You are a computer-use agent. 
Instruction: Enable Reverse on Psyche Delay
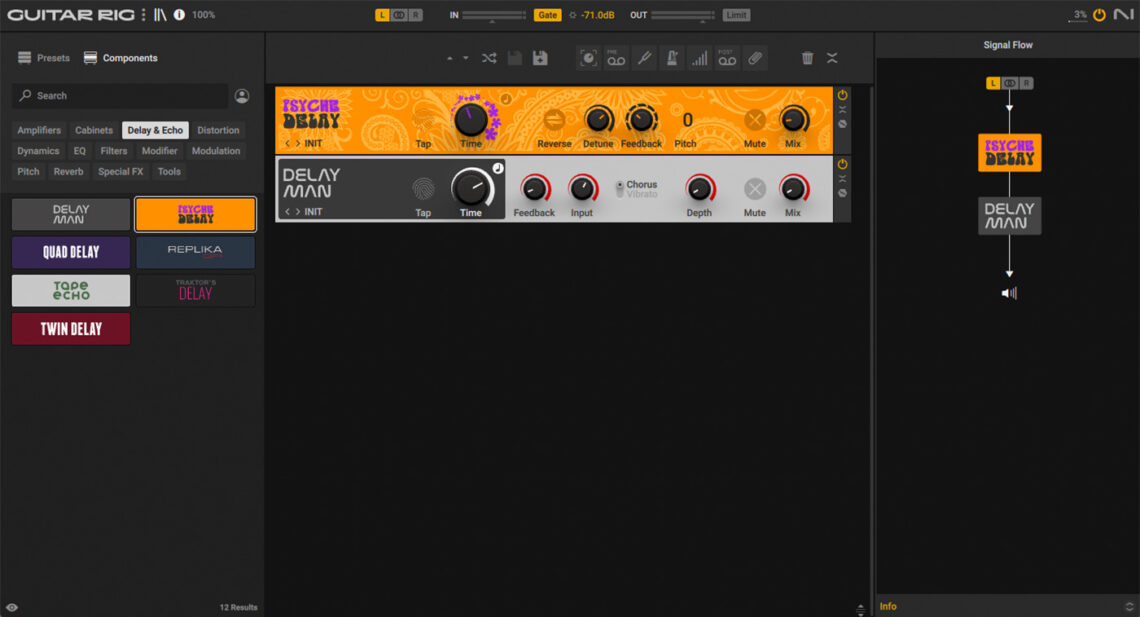(x=553, y=118)
